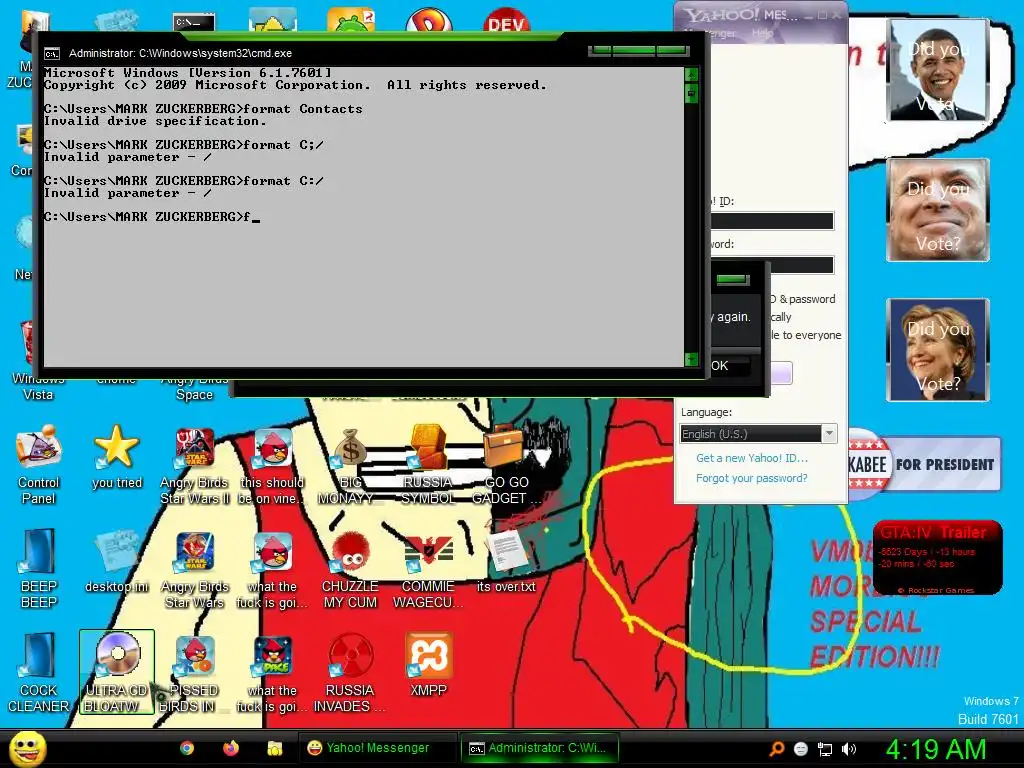Select the ULTRA CD BLOATW disc icon
The height and width of the screenshot is (768, 1024).
pyautogui.click(x=116, y=673)
